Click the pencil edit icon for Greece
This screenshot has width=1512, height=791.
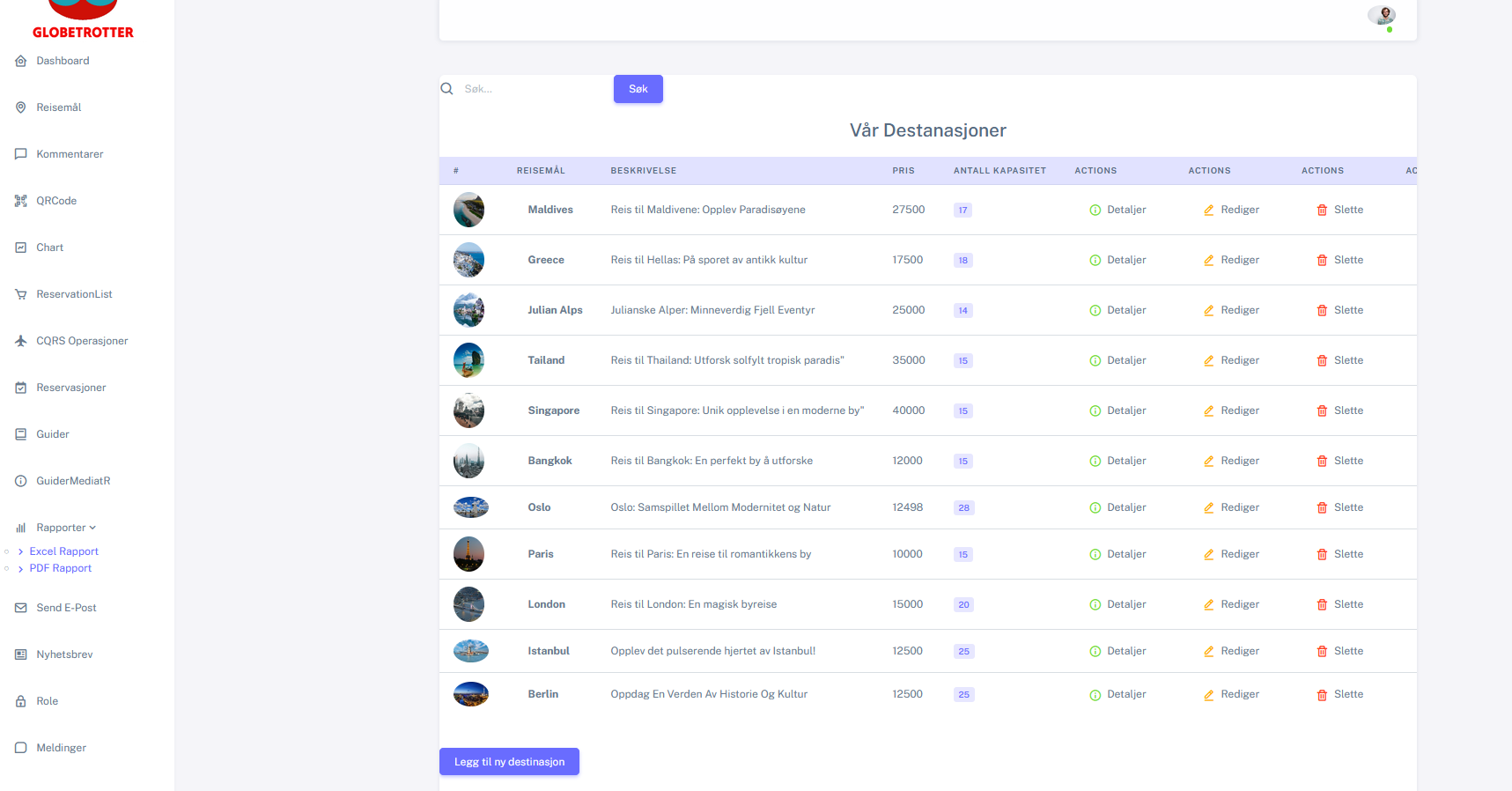(1209, 260)
